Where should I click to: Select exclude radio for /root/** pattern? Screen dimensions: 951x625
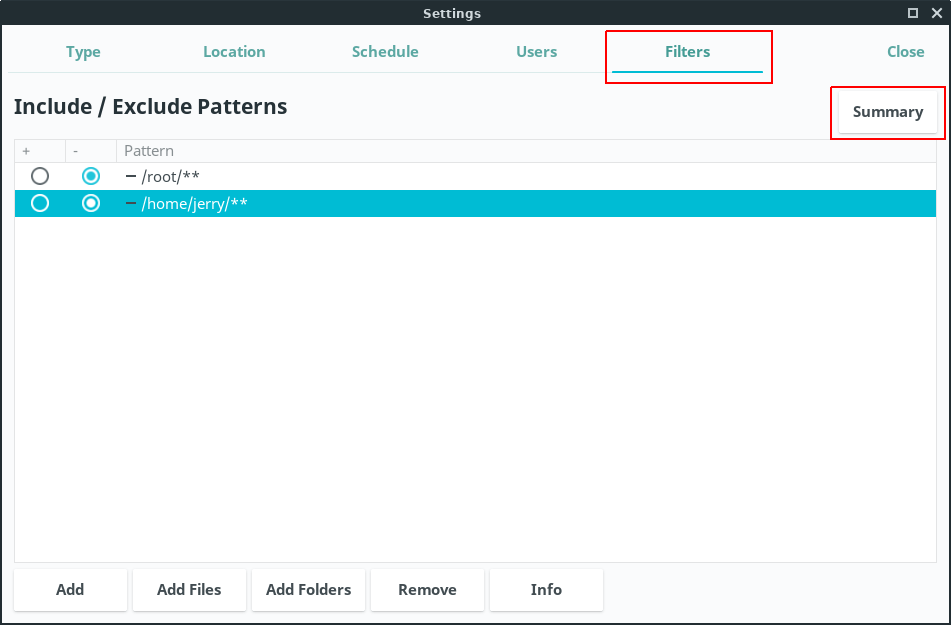point(91,176)
